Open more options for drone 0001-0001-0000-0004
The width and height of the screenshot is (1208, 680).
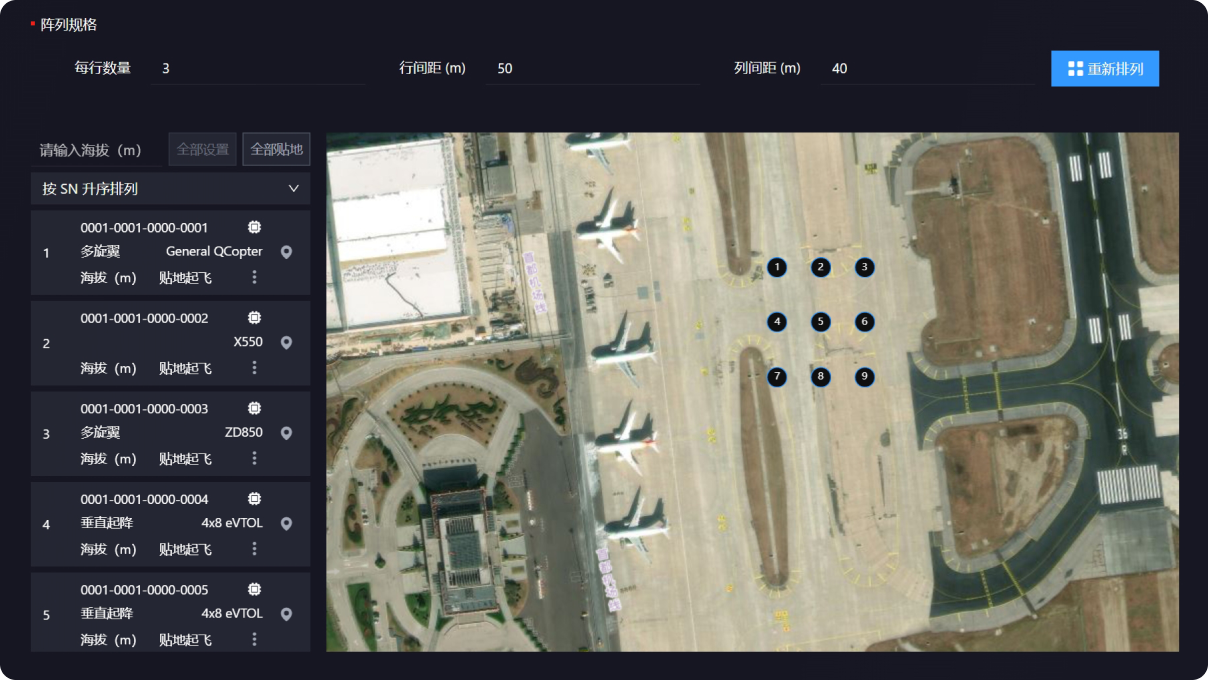[x=254, y=548]
